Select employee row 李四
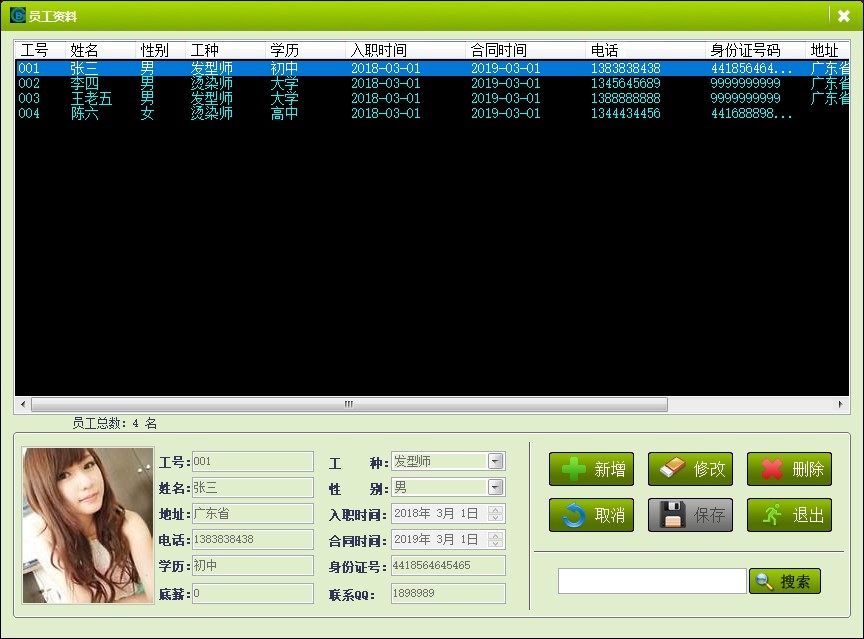 coord(85,84)
